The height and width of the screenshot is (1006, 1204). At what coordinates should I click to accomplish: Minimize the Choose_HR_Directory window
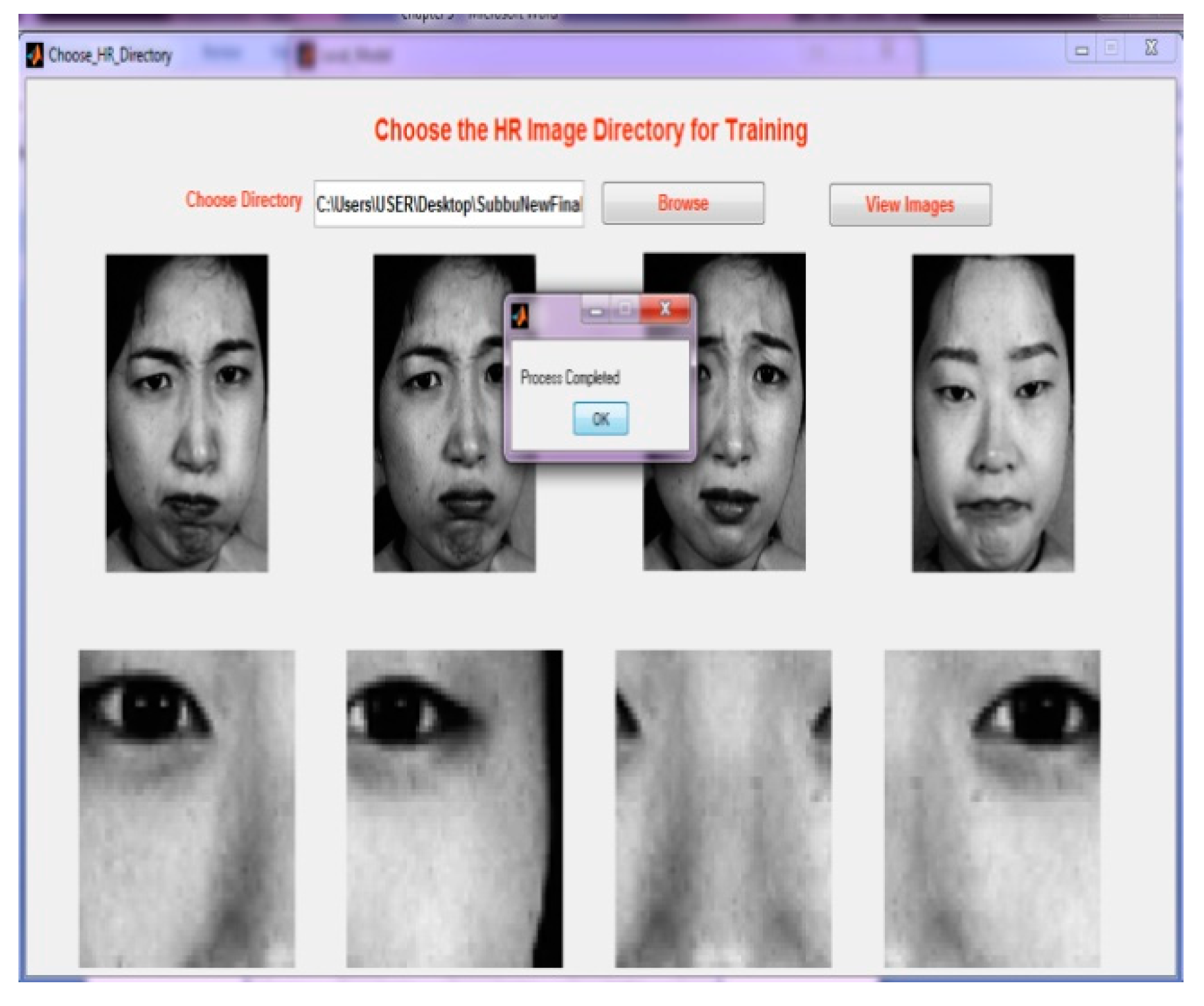[1081, 49]
